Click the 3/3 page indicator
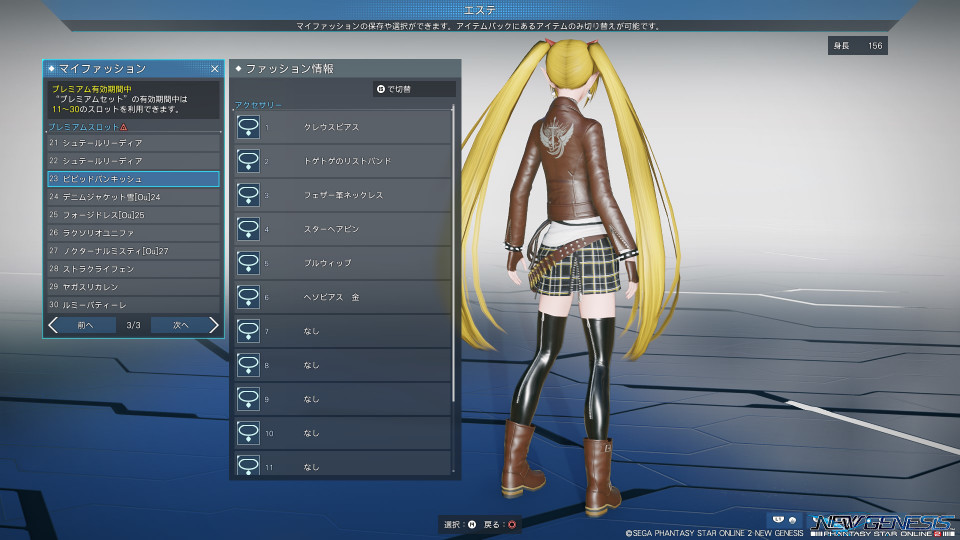 point(133,325)
